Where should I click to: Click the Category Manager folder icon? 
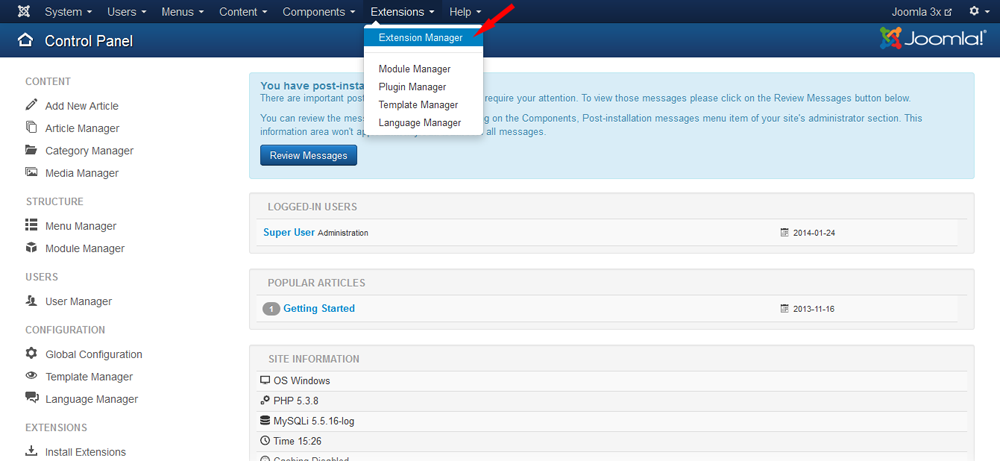31,150
